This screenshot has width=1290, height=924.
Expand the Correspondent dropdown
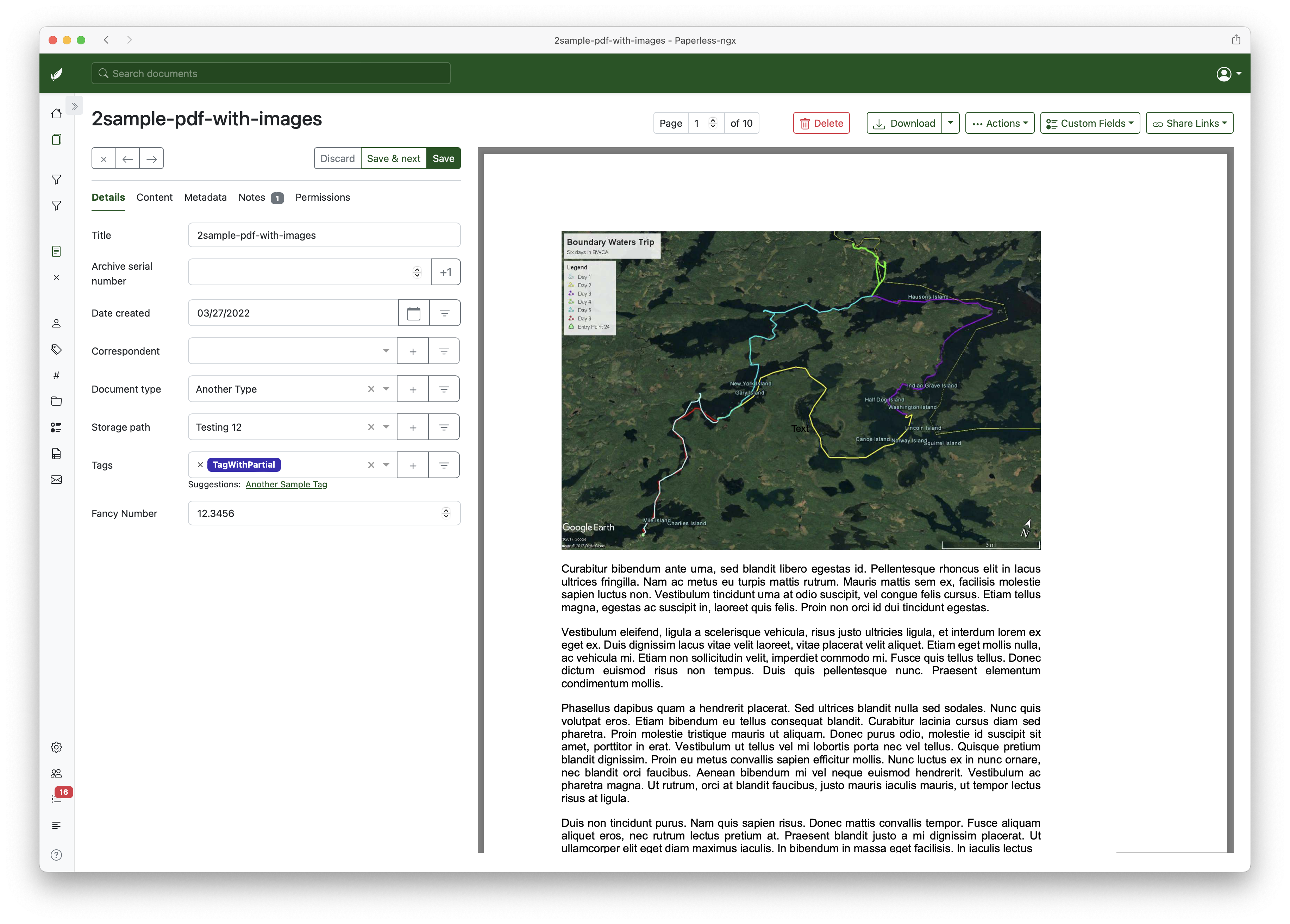(x=386, y=351)
